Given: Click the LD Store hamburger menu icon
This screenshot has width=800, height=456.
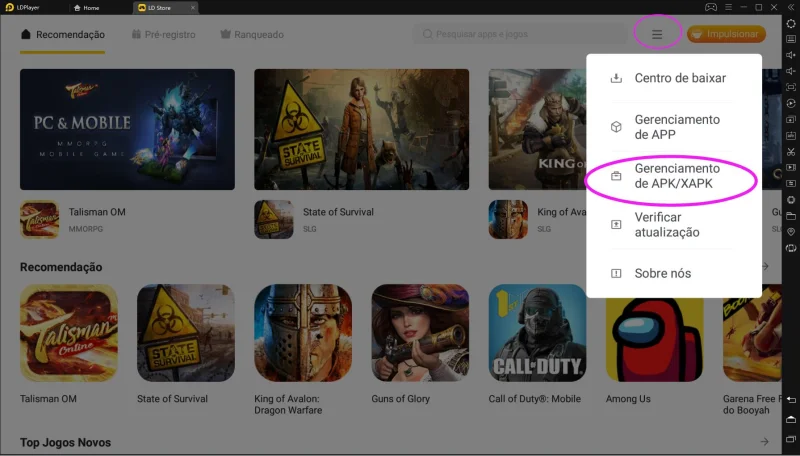Looking at the screenshot, I should (657, 34).
